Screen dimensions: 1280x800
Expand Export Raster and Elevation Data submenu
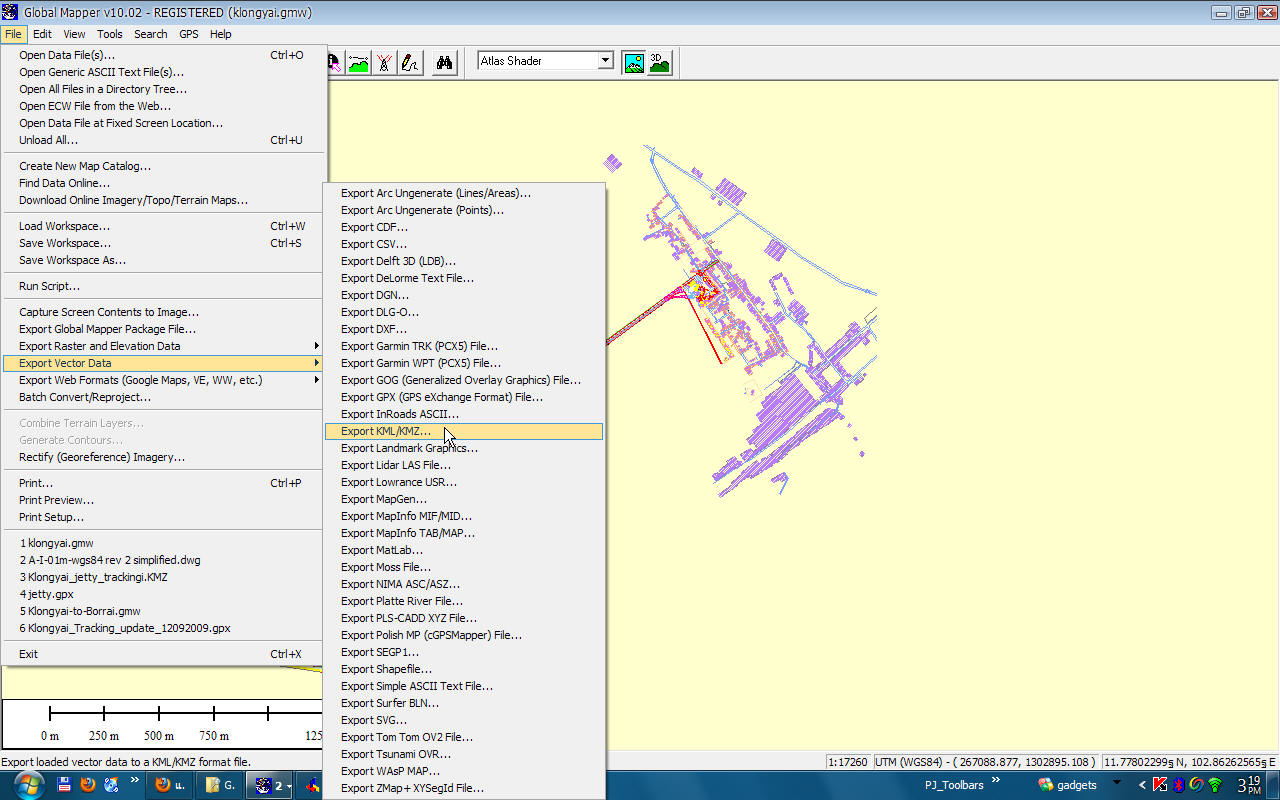(x=163, y=346)
